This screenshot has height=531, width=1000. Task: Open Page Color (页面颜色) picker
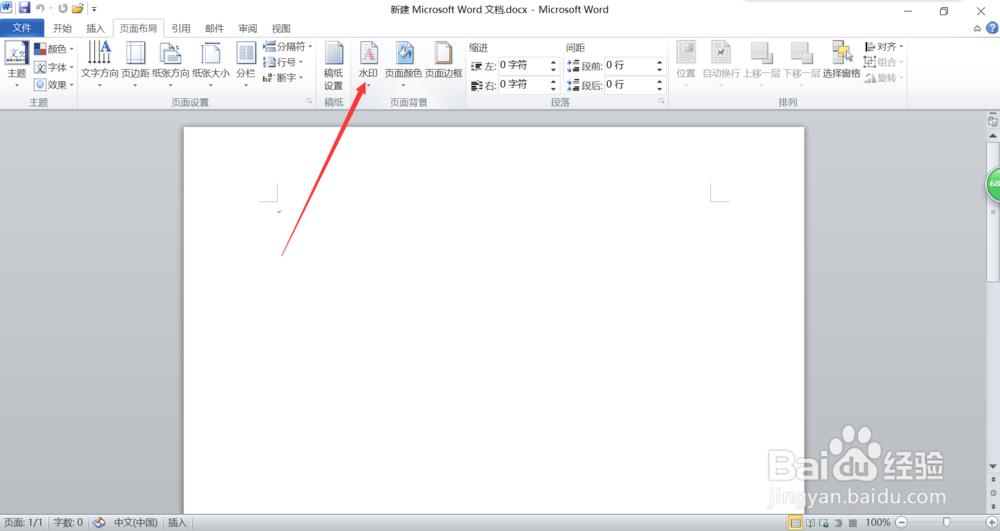[x=403, y=64]
